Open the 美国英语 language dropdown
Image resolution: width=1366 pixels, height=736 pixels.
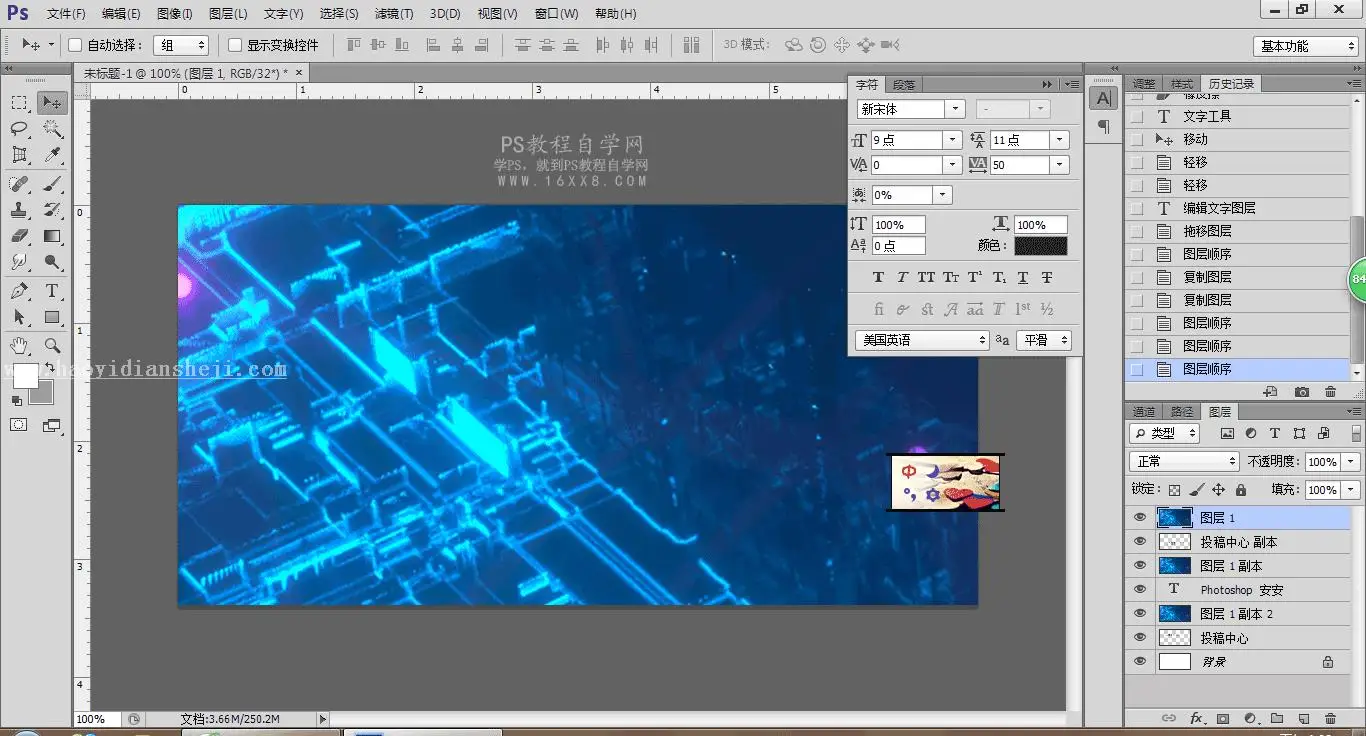tap(922, 340)
